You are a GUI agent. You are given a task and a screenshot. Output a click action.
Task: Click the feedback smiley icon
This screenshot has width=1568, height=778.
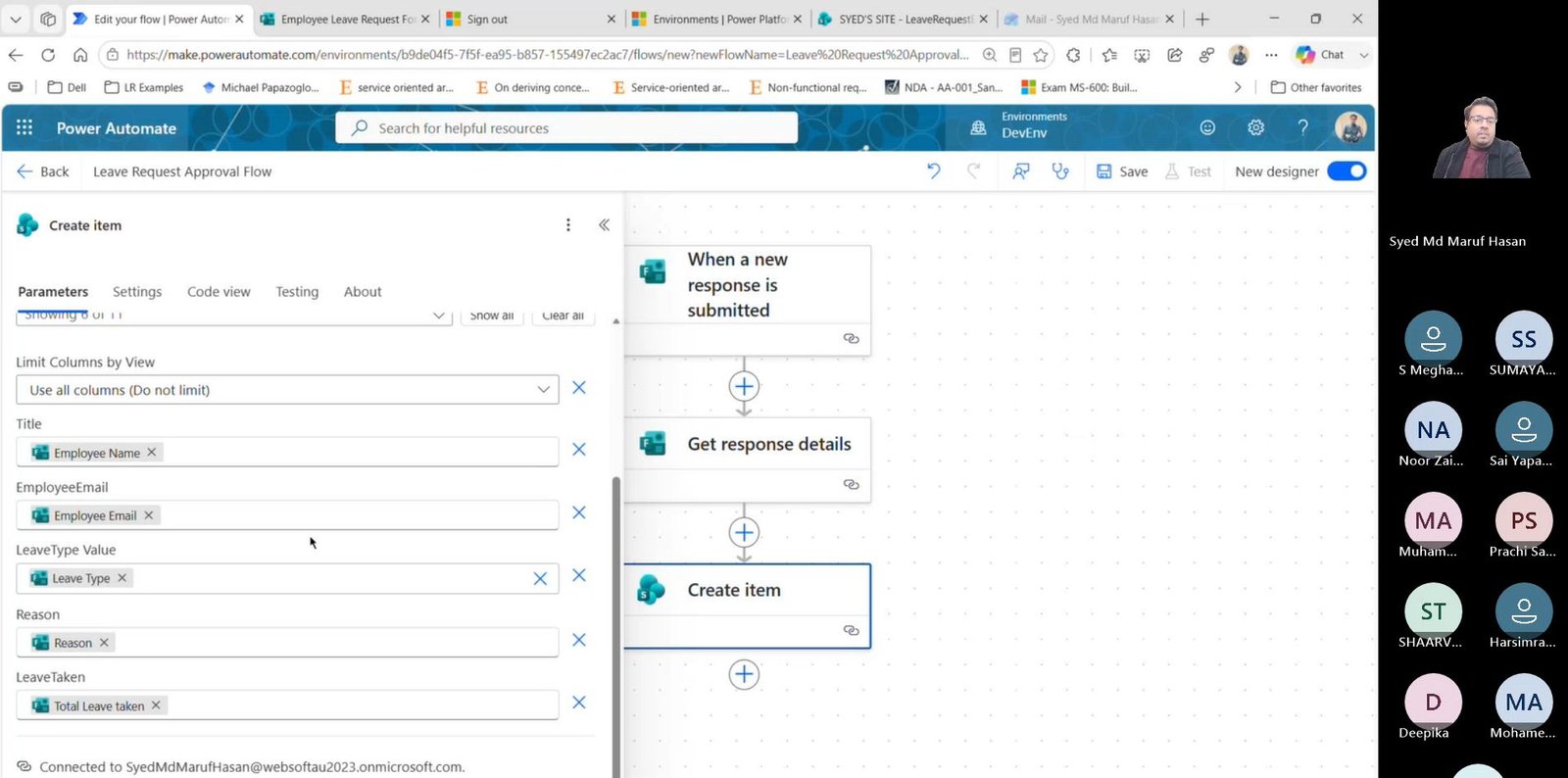[1207, 127]
